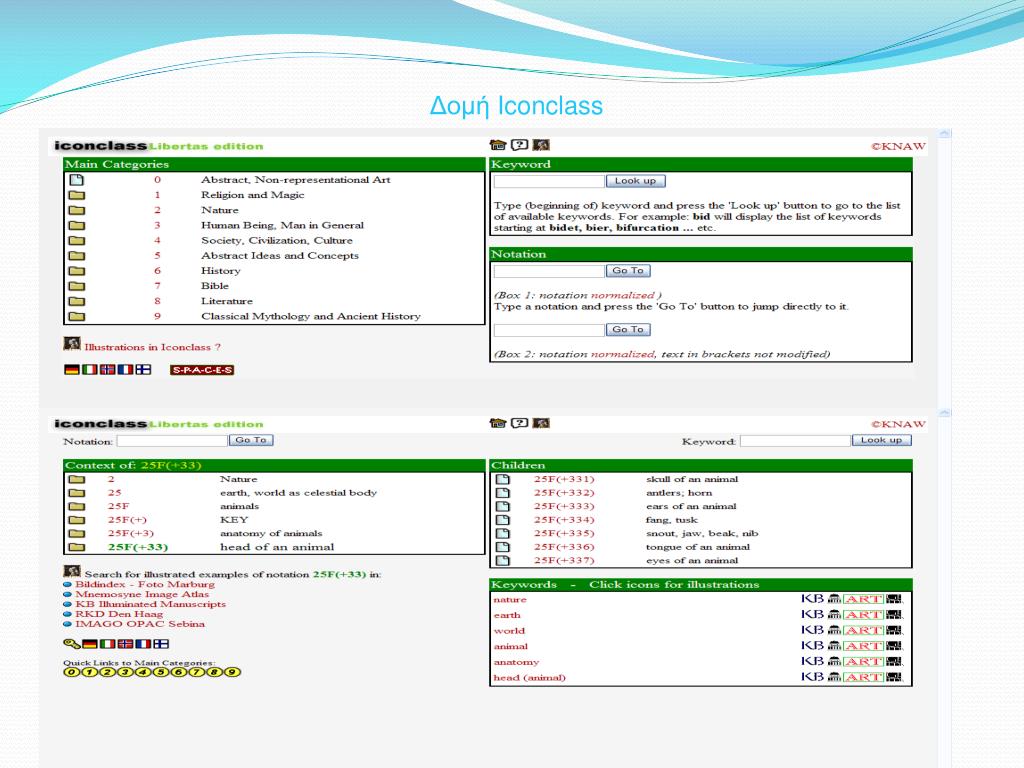Viewport: 1024px width, 768px height.
Task: Select German flag below Main Categories
Action: [72, 370]
